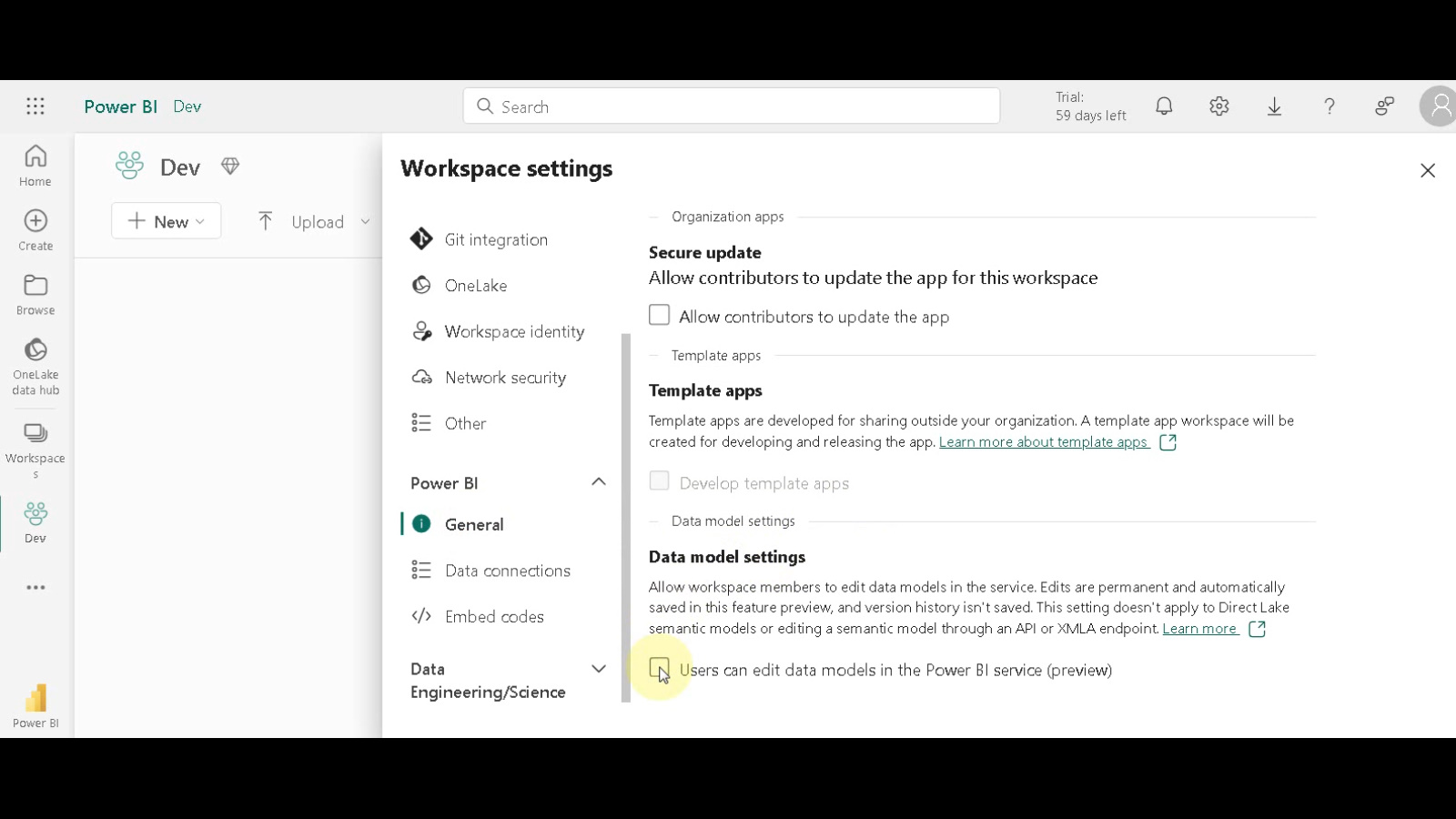Open the New dropdown menu
This screenshot has height=819, width=1456.
(x=166, y=220)
